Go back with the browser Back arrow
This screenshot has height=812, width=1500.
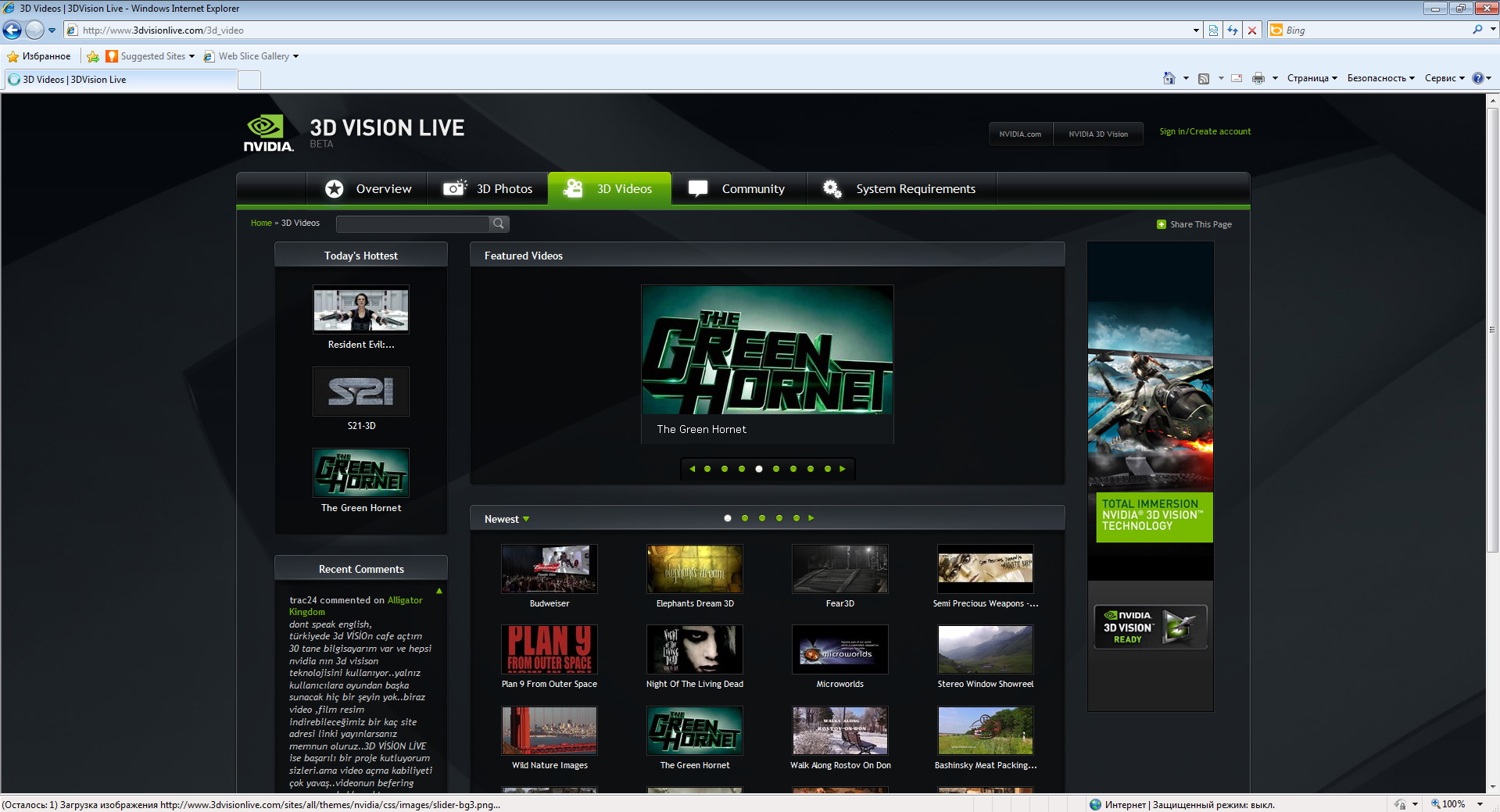tap(13, 30)
